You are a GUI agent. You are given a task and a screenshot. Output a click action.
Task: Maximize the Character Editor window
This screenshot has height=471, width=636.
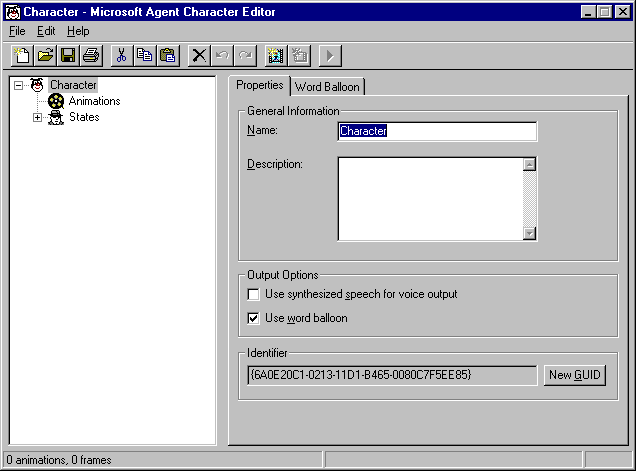[x=604, y=12]
